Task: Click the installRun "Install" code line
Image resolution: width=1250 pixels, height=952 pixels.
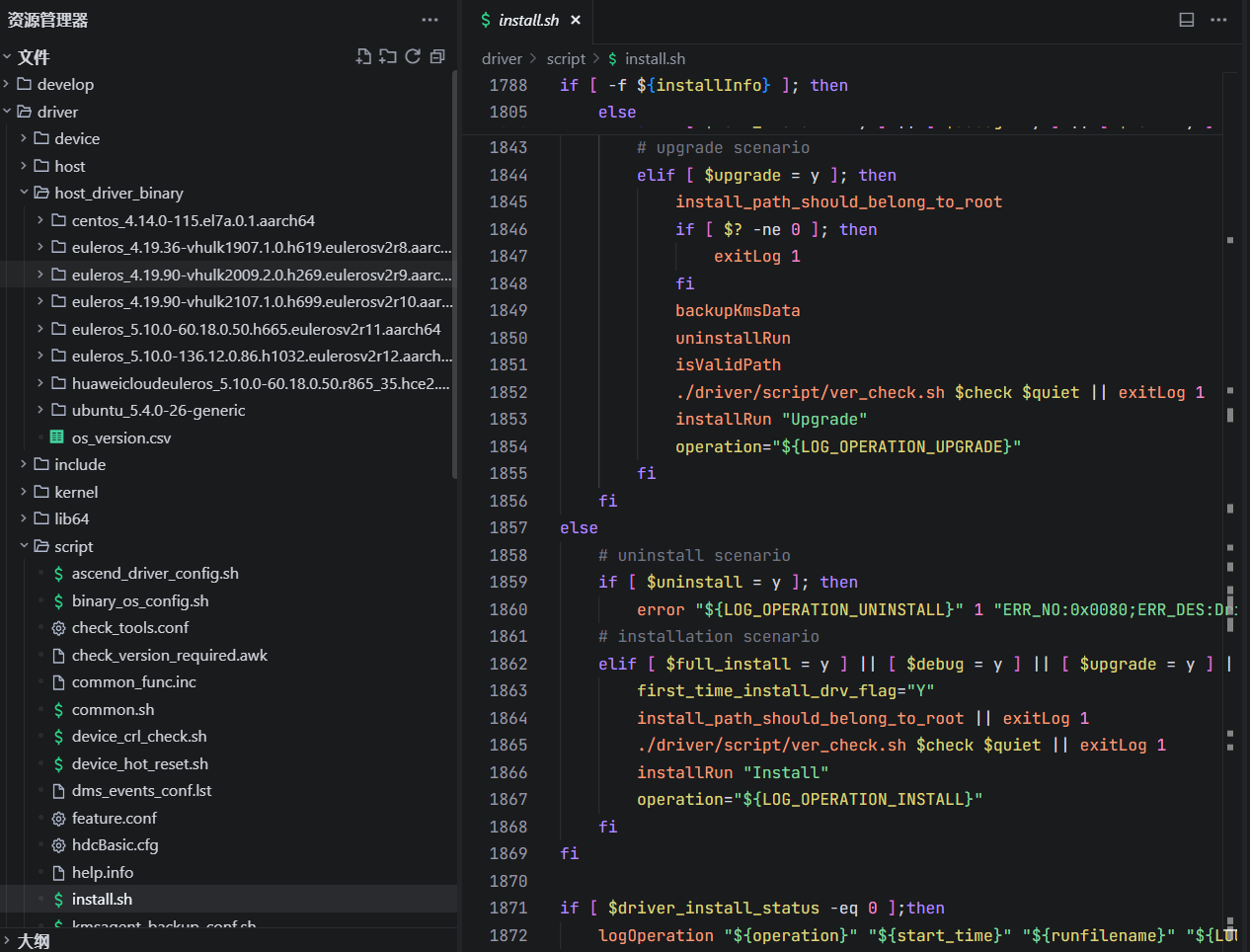Action: (733, 772)
